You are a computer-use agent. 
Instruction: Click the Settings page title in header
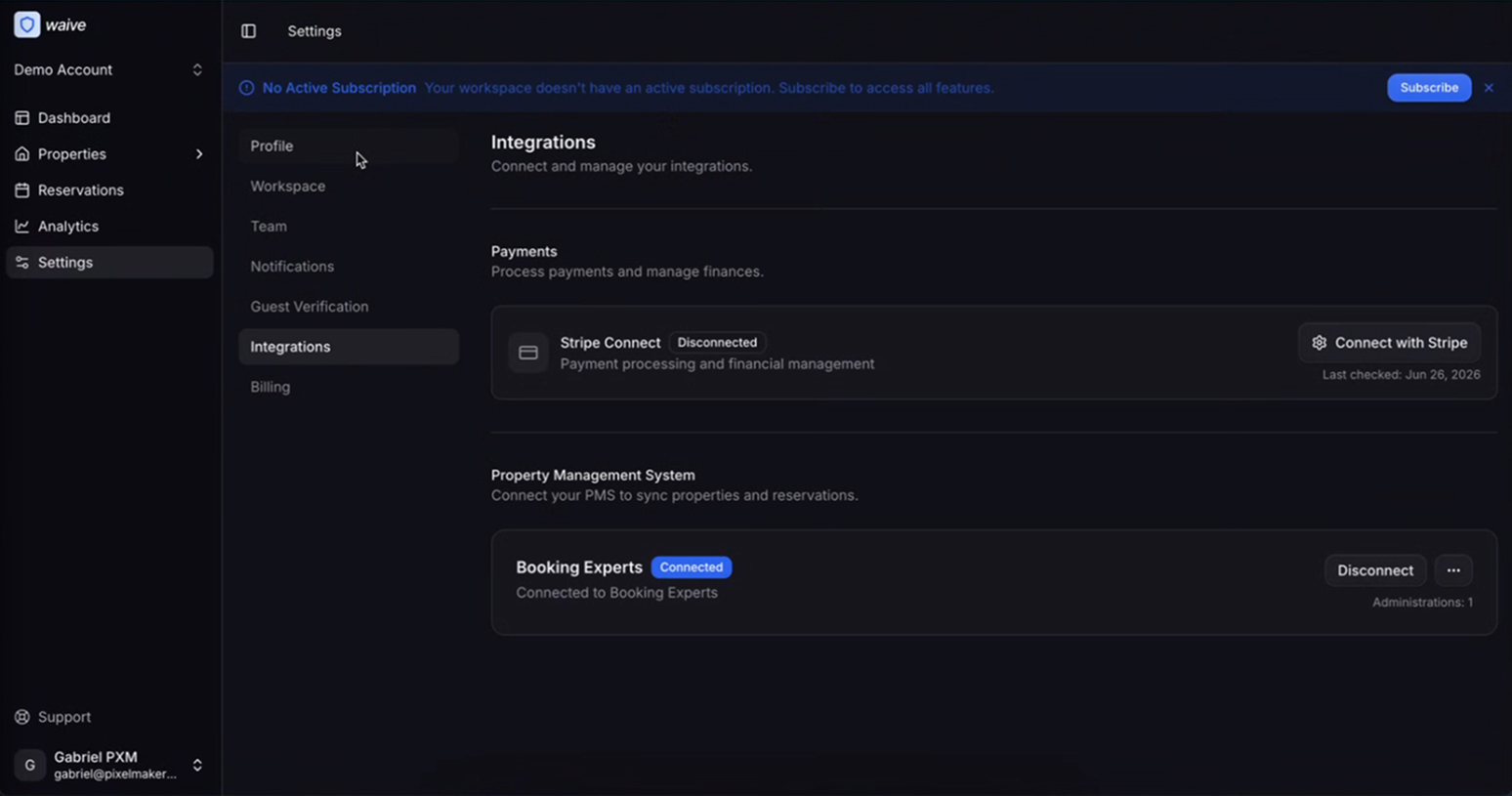pos(315,31)
